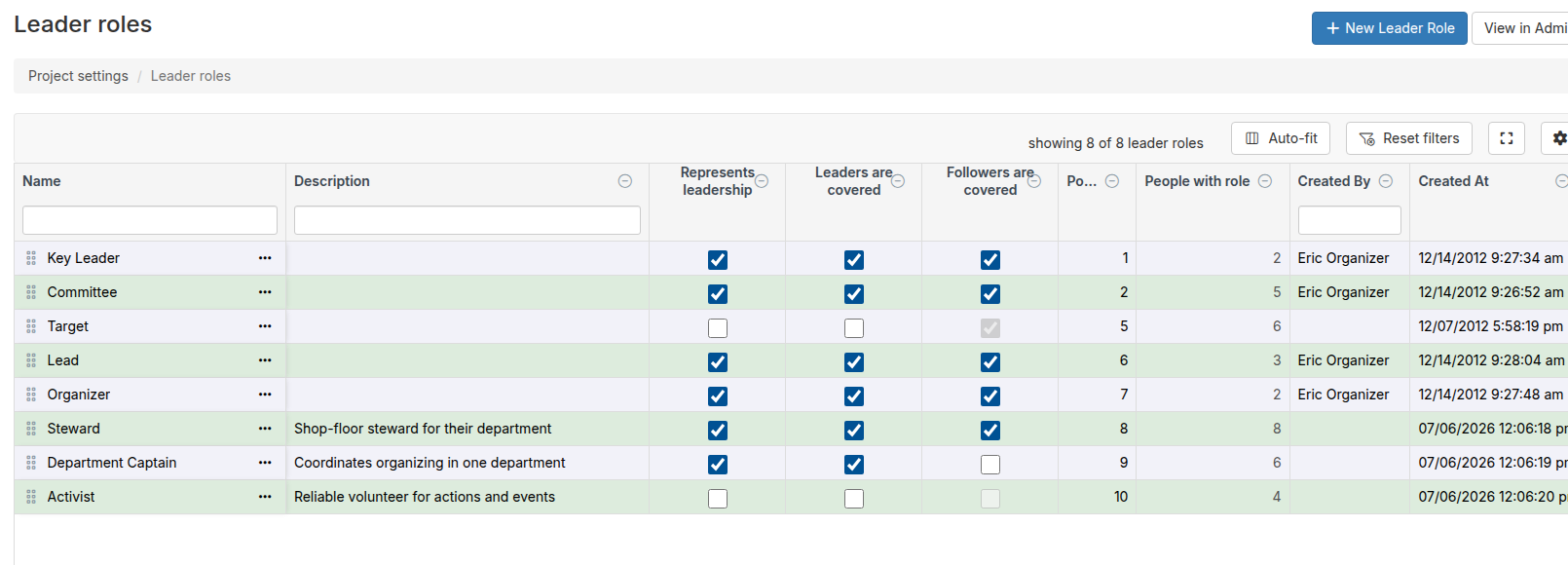
Task: Hide the Leaders are covered column minus icon
Action: [x=898, y=181]
